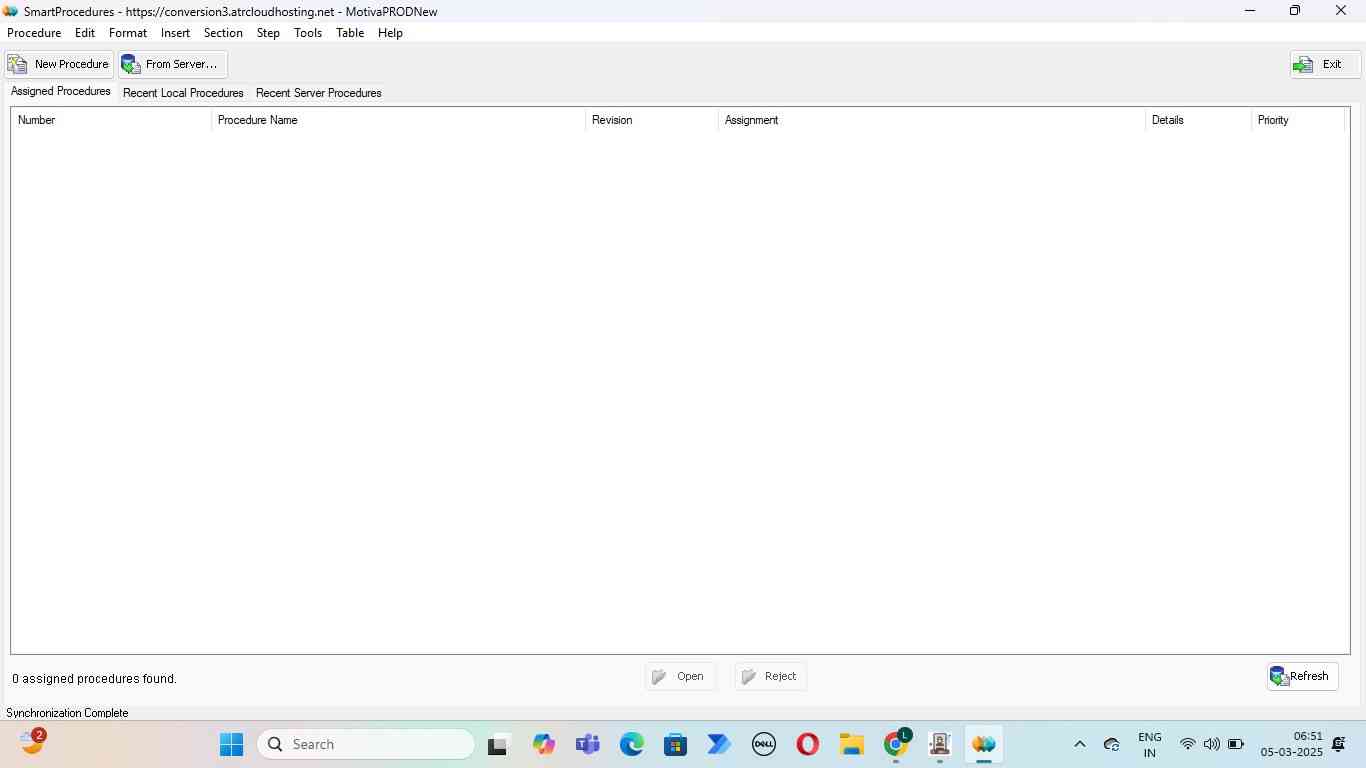Open the Tools menu
The width and height of the screenshot is (1366, 768).
click(308, 33)
